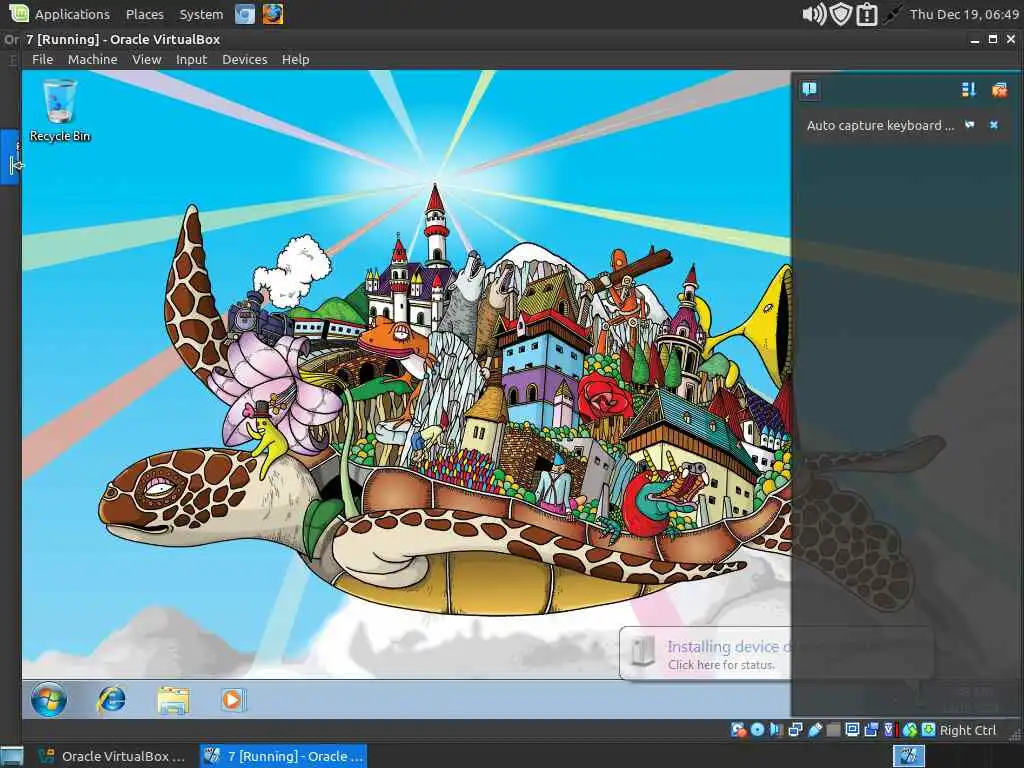Open the Machine menu

click(93, 59)
